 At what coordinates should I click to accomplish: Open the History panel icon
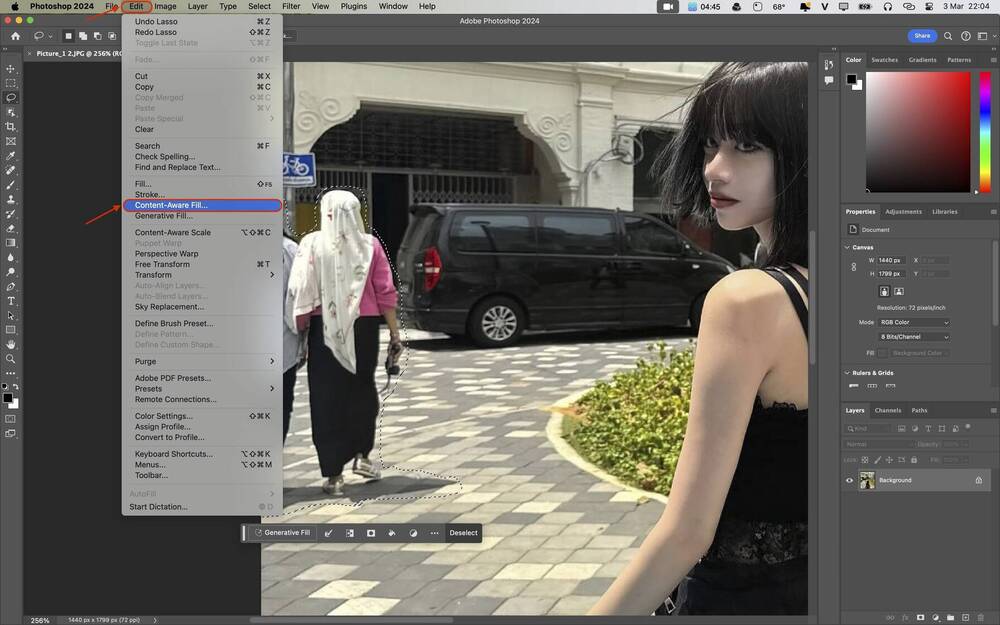(x=828, y=64)
